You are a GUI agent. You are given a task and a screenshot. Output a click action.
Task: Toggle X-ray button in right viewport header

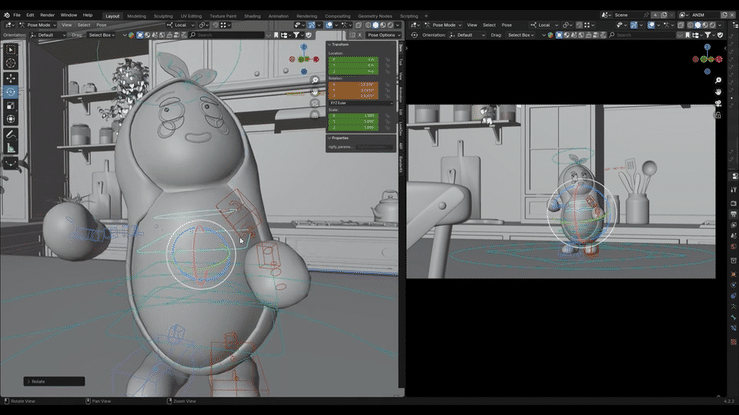tap(681, 25)
